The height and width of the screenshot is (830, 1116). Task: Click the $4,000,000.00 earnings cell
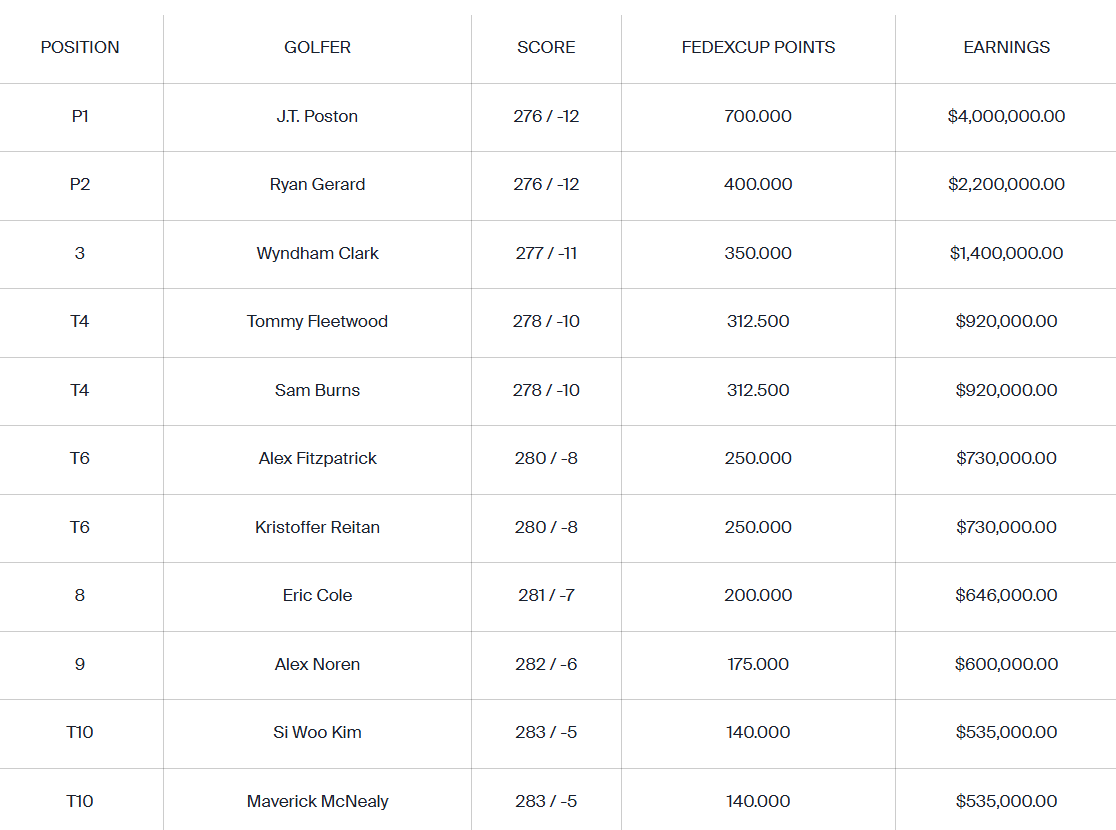tap(1006, 116)
